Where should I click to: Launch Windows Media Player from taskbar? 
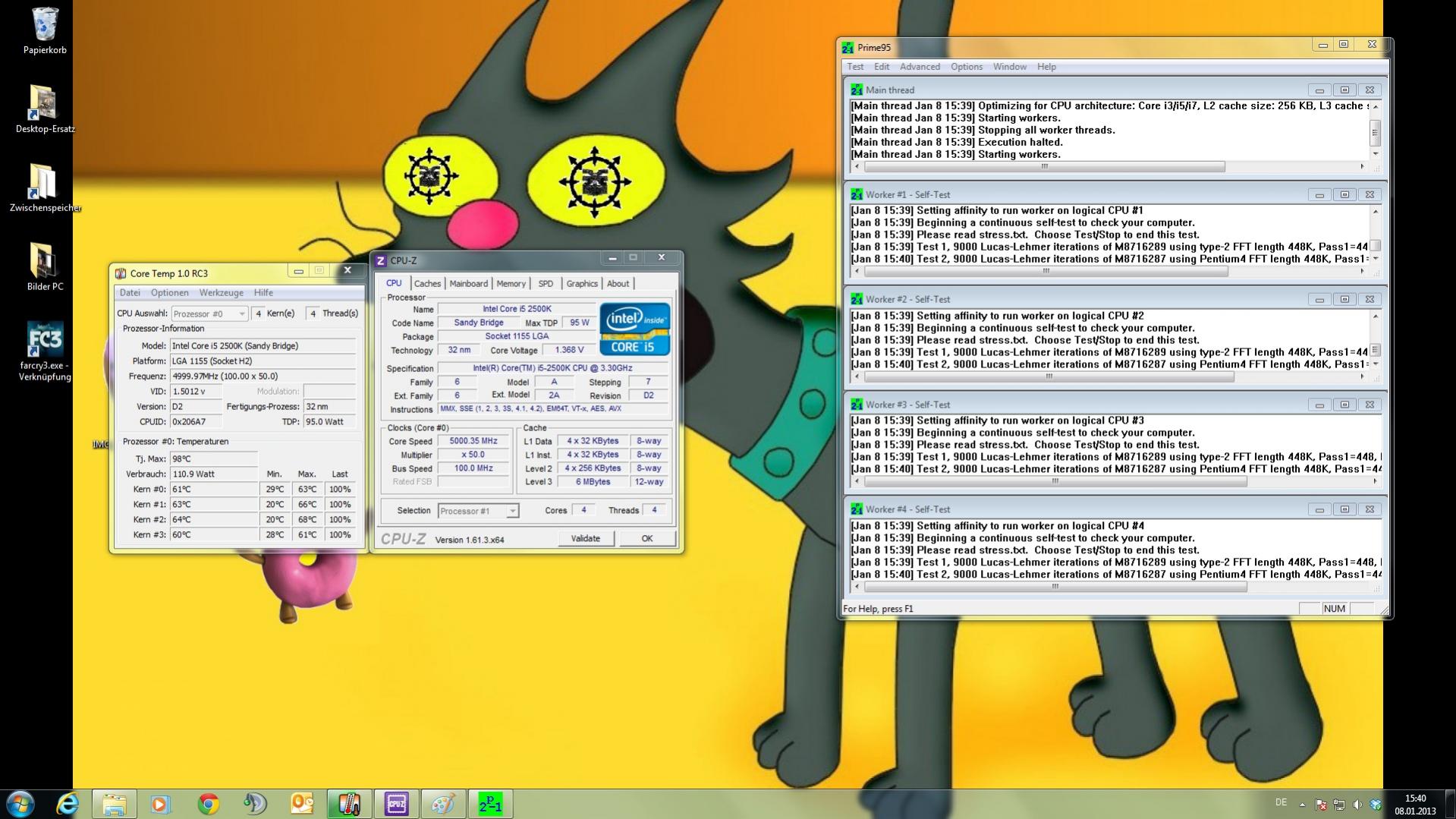pyautogui.click(x=160, y=804)
